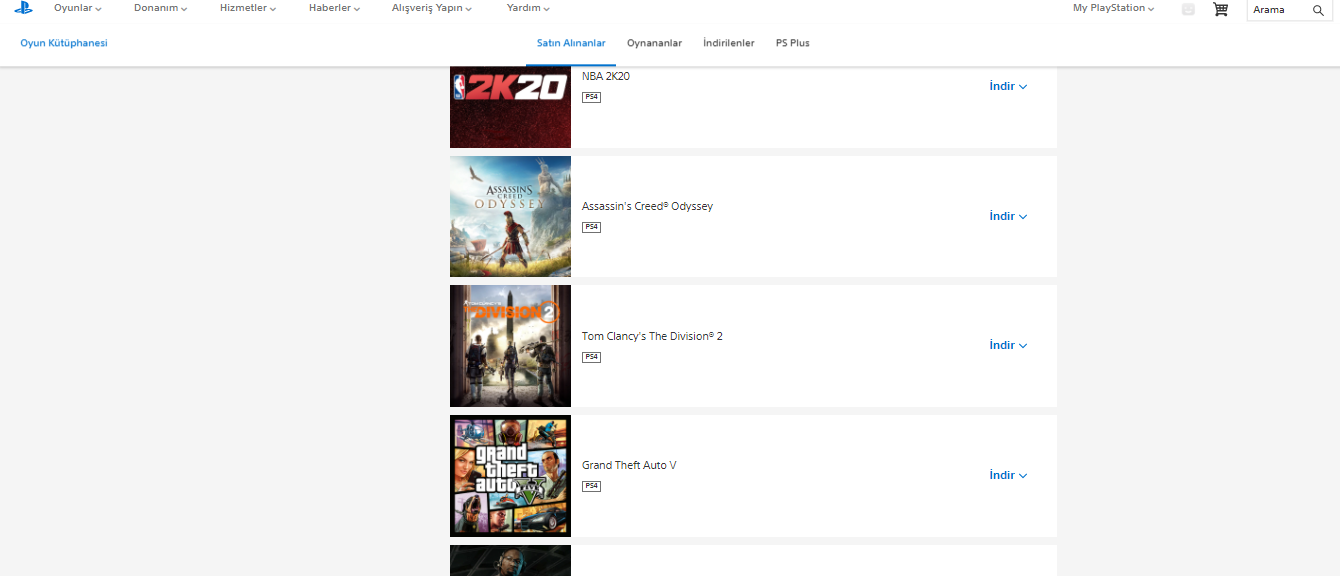Expand the My PlayStation menu
Image resolution: width=1340 pixels, height=576 pixels.
click(x=1113, y=8)
